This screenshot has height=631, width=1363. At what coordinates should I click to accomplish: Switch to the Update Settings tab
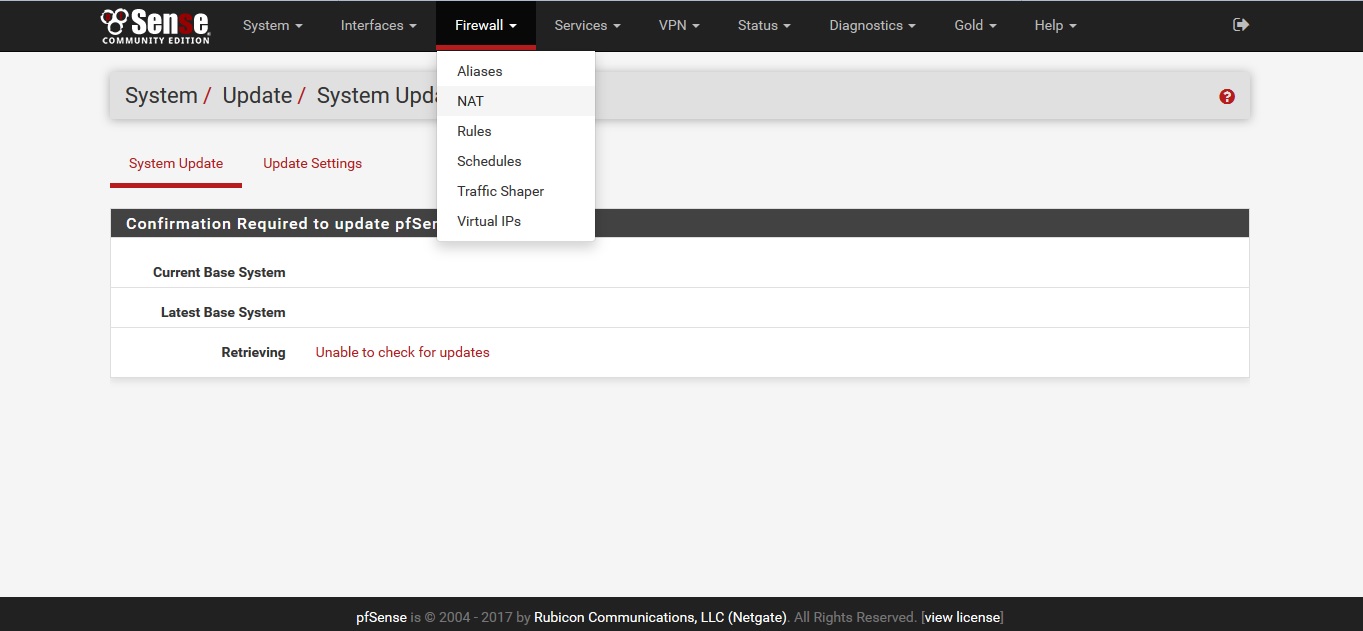coord(312,163)
